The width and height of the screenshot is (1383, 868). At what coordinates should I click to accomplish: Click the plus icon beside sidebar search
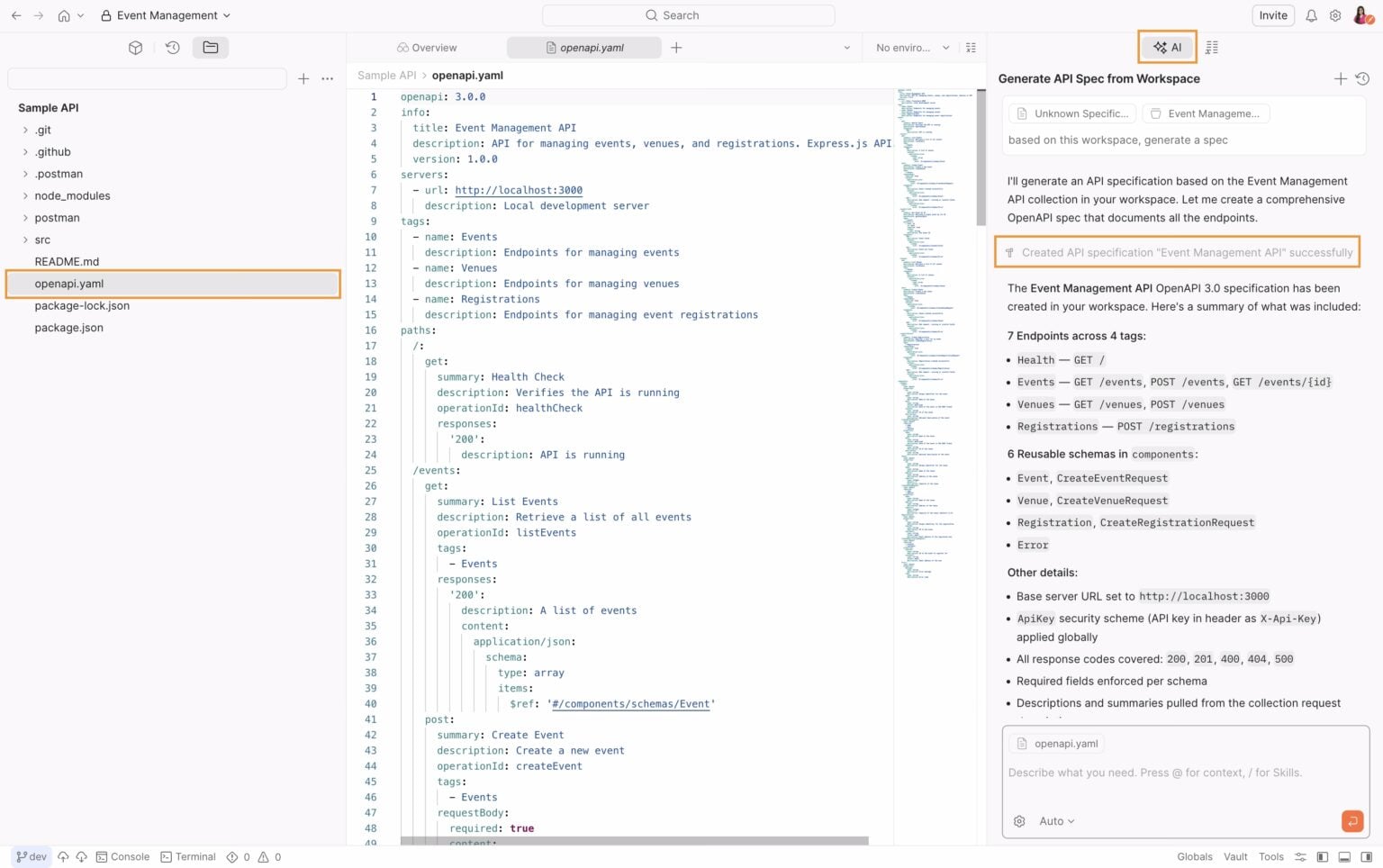point(303,79)
